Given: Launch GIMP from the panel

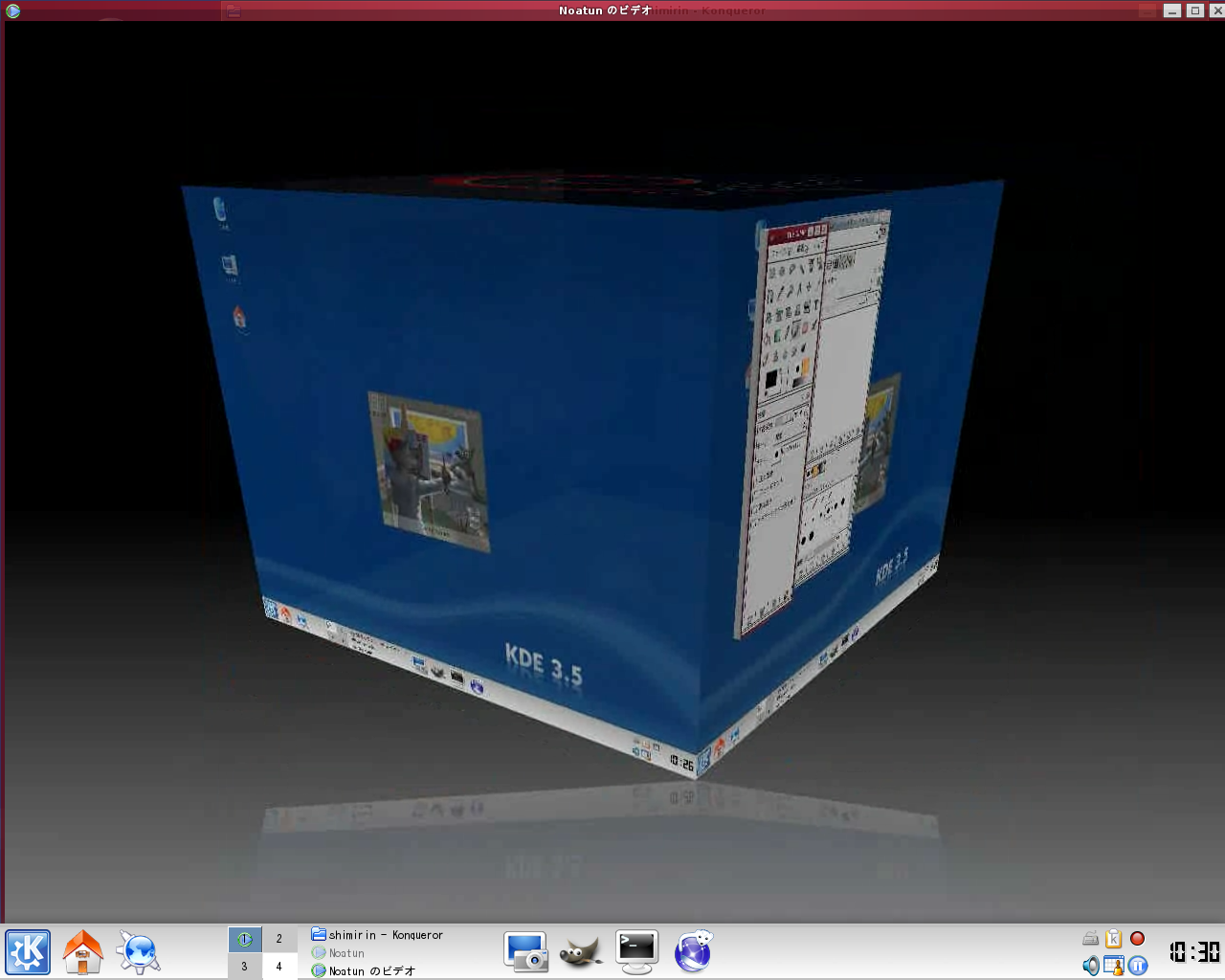Looking at the screenshot, I should (x=580, y=952).
